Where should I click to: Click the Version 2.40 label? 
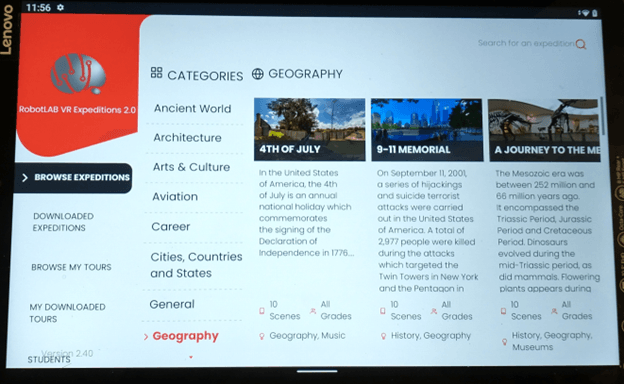67,353
